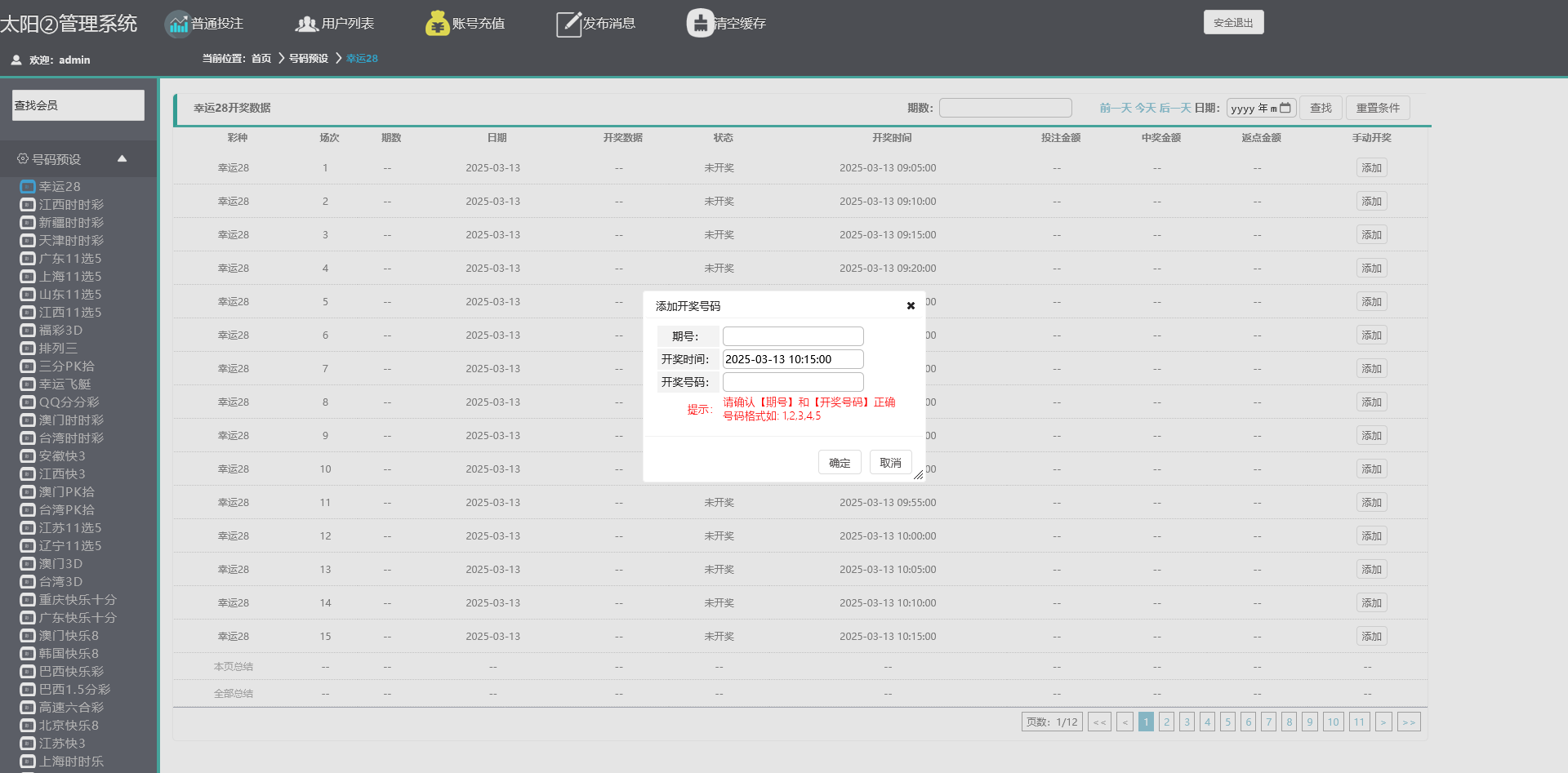Open 北京快乐8 in the sidebar

coord(69,725)
